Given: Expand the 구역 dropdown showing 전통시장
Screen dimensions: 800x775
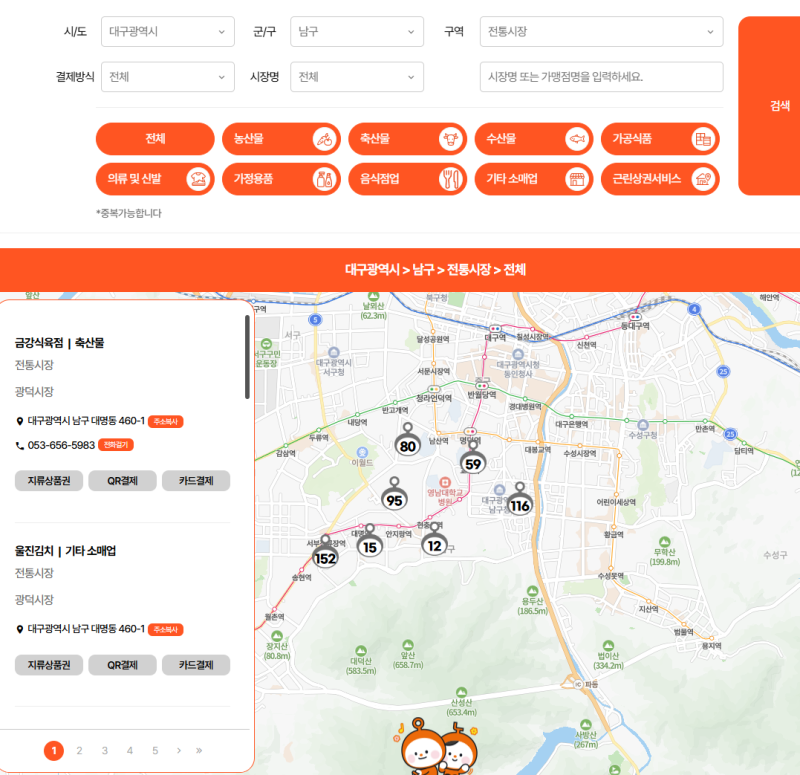Looking at the screenshot, I should pos(601,32).
